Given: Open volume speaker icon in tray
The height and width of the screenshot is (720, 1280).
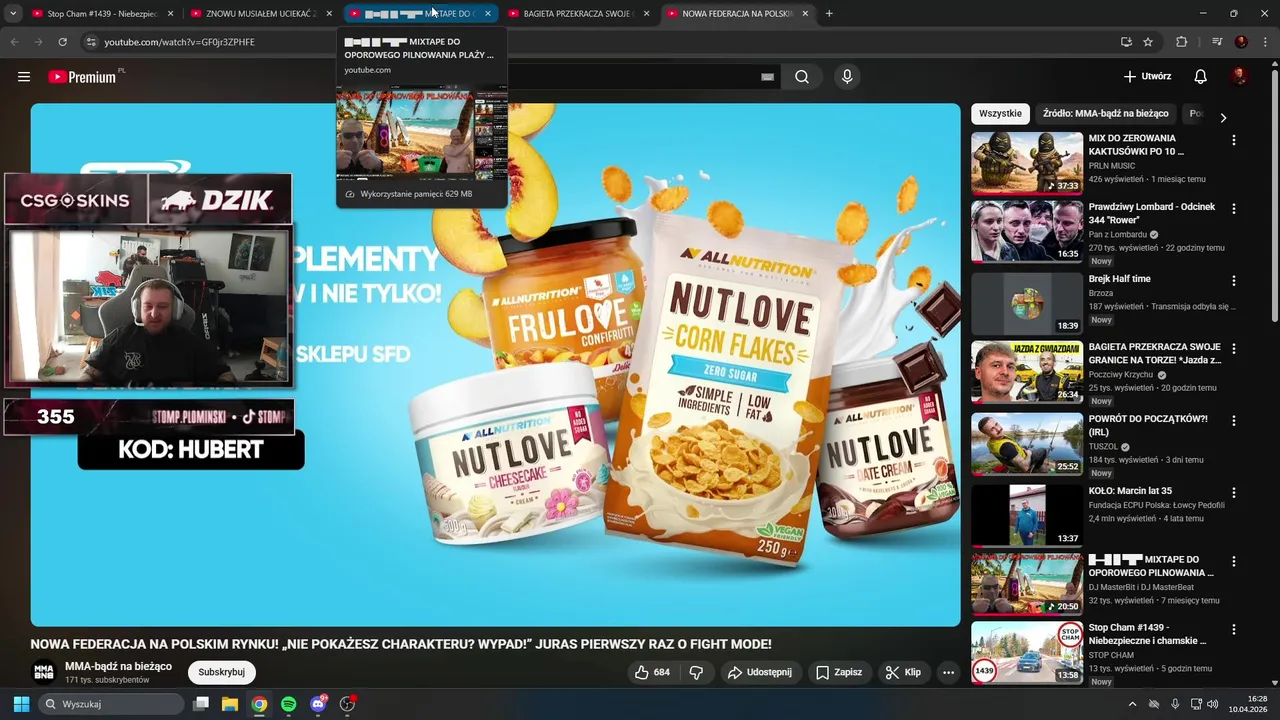Looking at the screenshot, I should click(1213, 704).
